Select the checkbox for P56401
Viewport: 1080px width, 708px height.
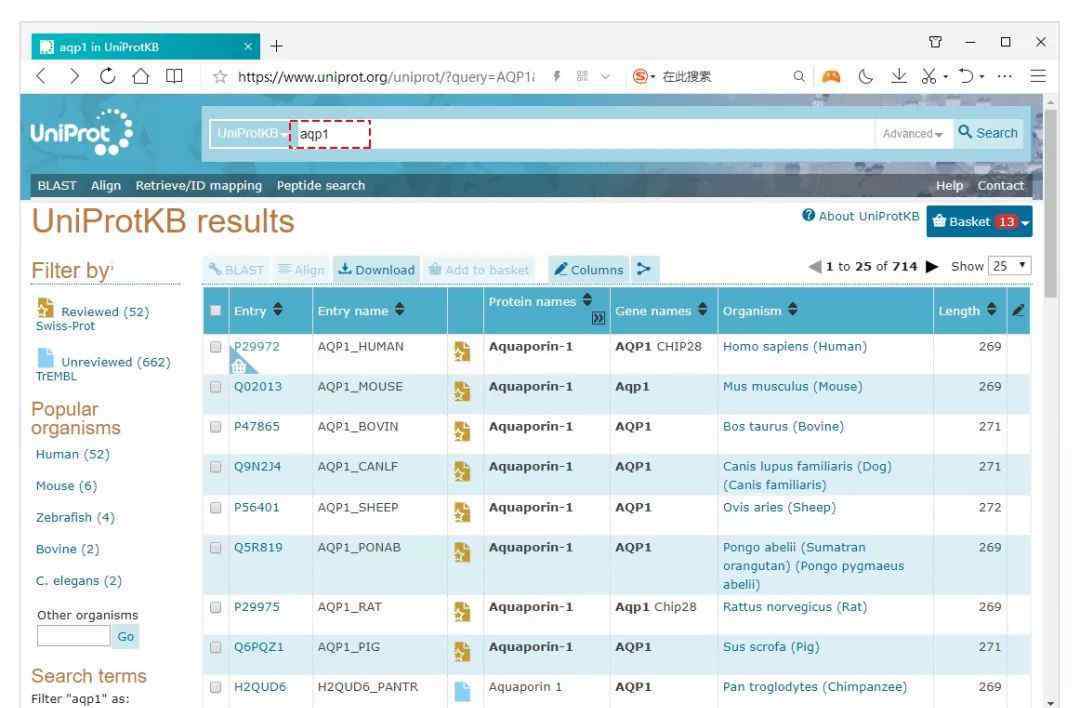point(216,507)
